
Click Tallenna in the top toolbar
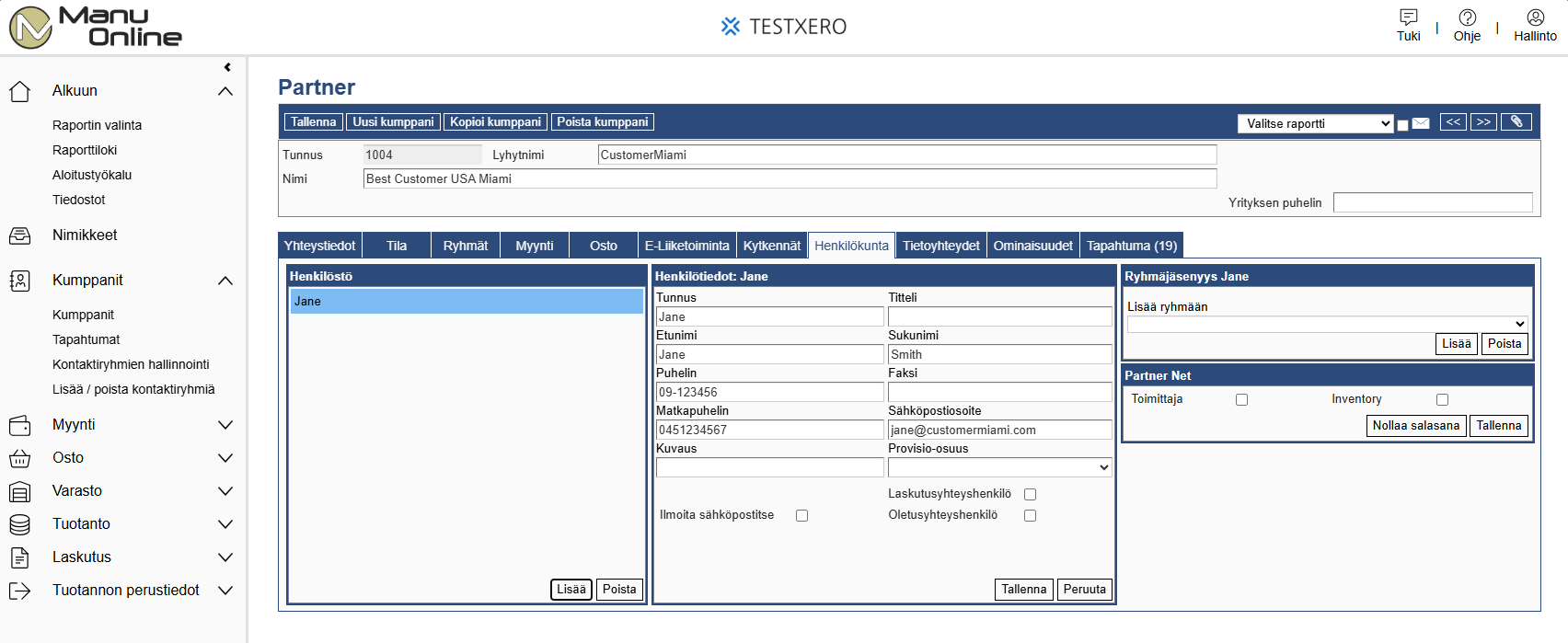(314, 121)
